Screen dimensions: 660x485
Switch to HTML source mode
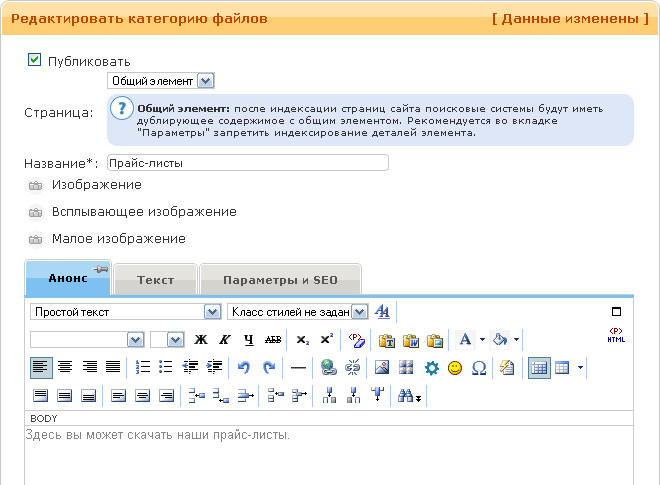point(616,337)
